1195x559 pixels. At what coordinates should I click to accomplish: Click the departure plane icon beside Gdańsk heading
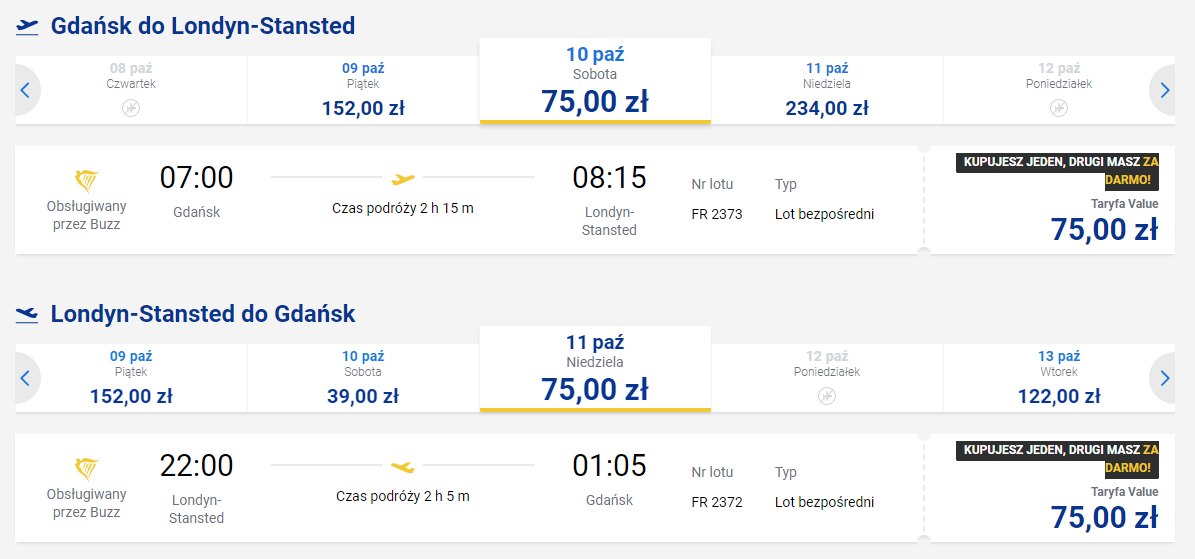tap(27, 27)
